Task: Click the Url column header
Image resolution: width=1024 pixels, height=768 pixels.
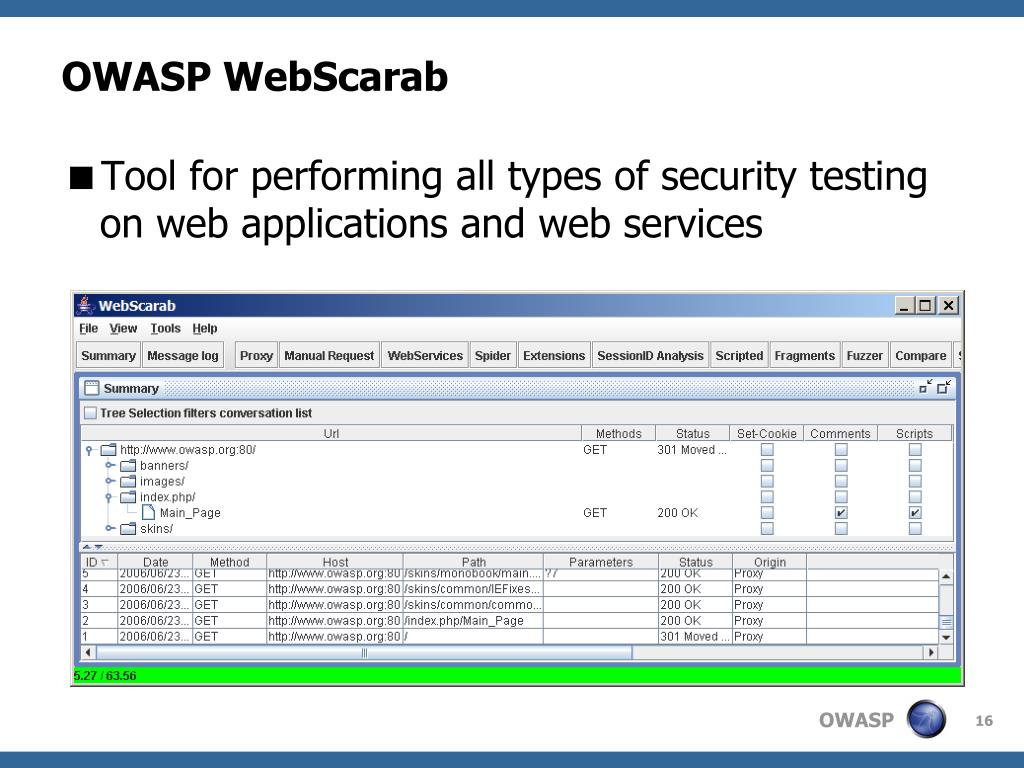Action: [x=331, y=433]
